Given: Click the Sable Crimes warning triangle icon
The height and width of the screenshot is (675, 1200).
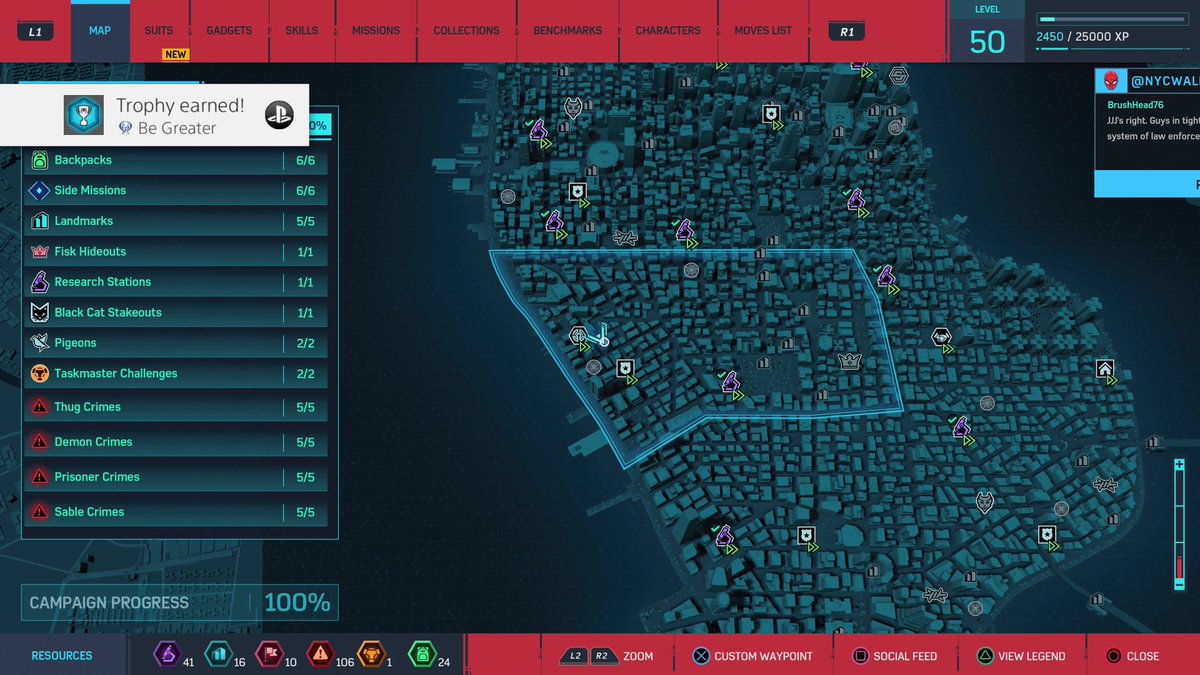Looking at the screenshot, I should click(40, 512).
